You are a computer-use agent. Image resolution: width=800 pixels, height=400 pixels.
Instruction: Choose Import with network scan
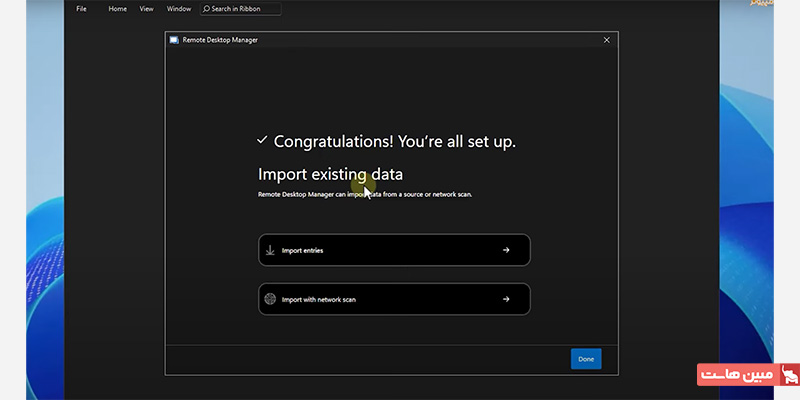coord(394,299)
